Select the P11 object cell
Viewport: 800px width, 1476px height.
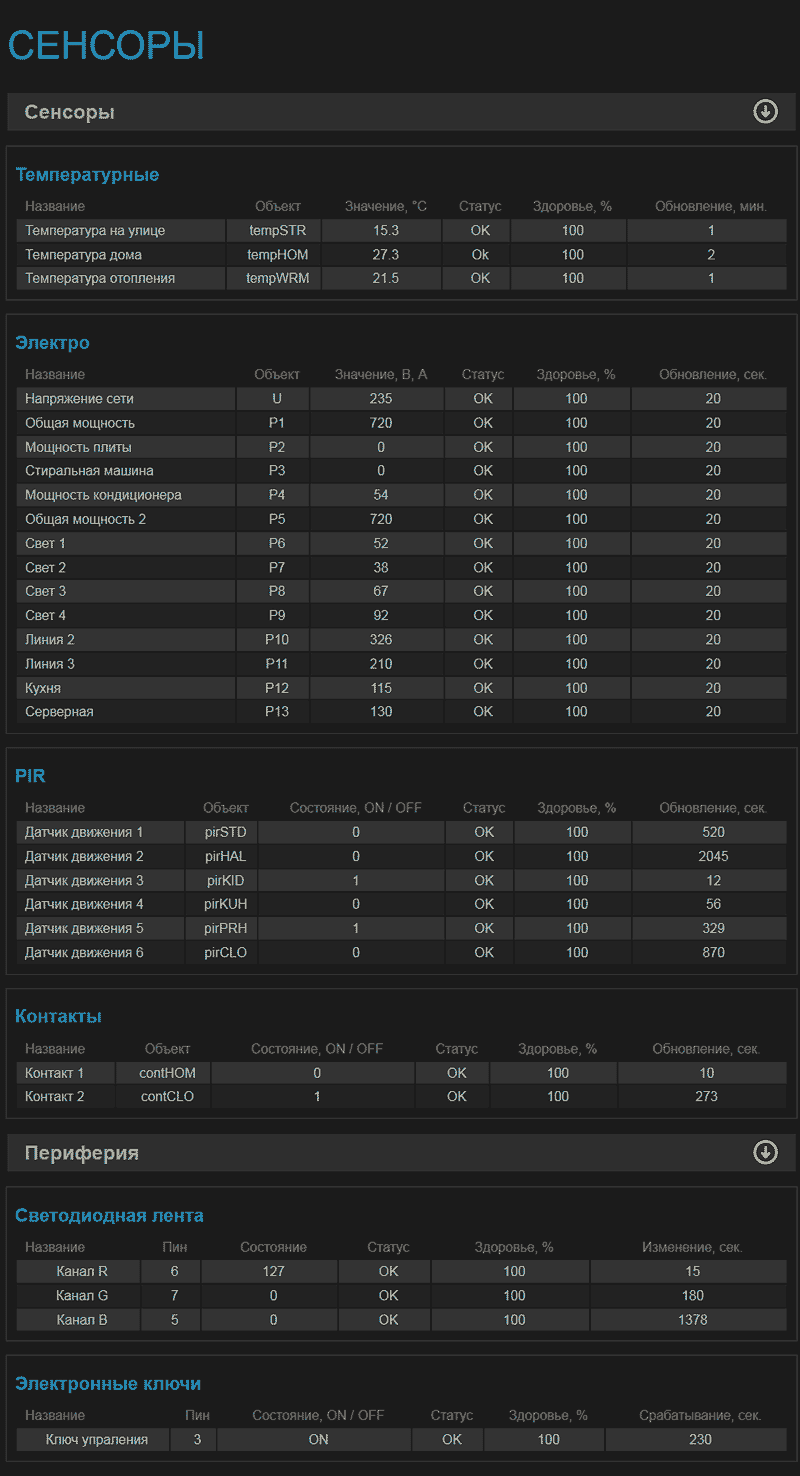click(277, 663)
